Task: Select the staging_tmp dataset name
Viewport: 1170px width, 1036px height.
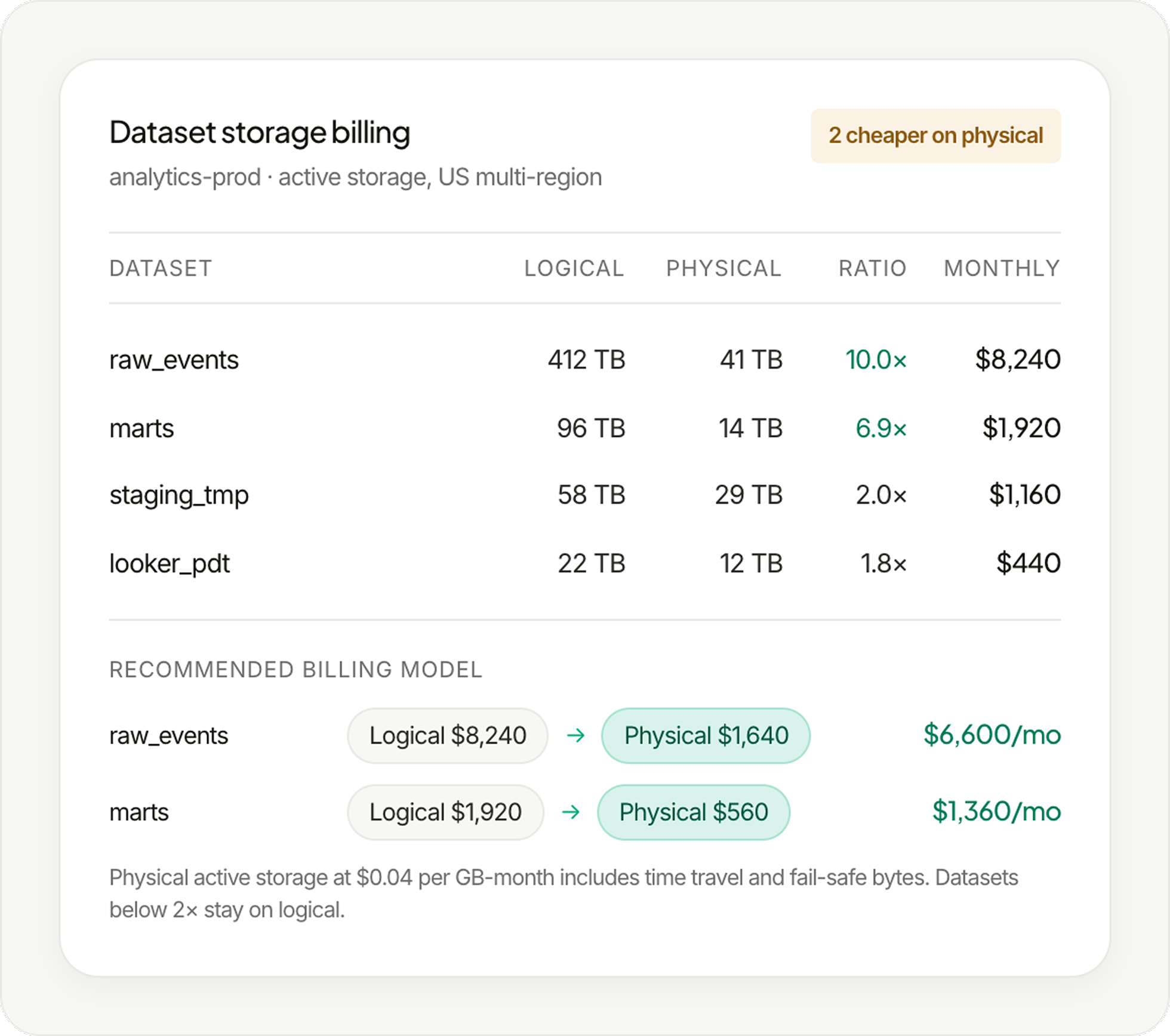Action: (x=179, y=495)
